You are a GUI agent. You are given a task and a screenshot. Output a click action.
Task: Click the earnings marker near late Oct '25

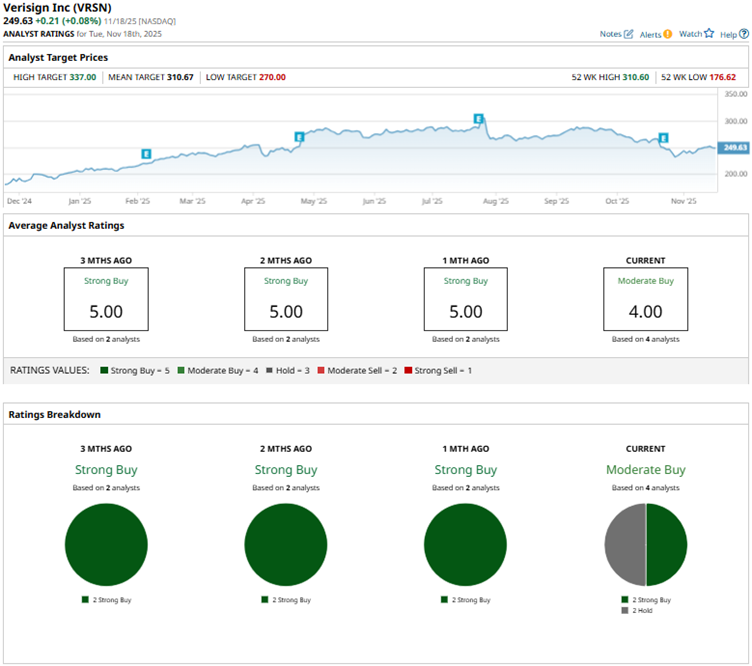click(663, 138)
